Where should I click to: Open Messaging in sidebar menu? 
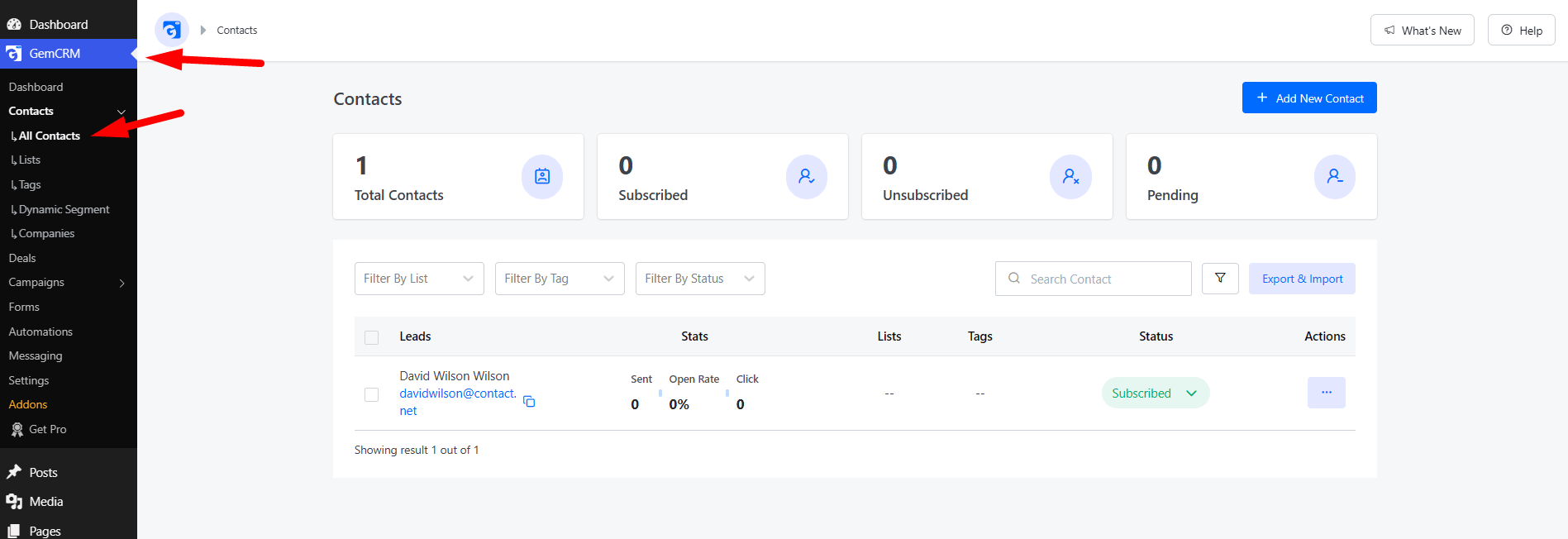36,355
